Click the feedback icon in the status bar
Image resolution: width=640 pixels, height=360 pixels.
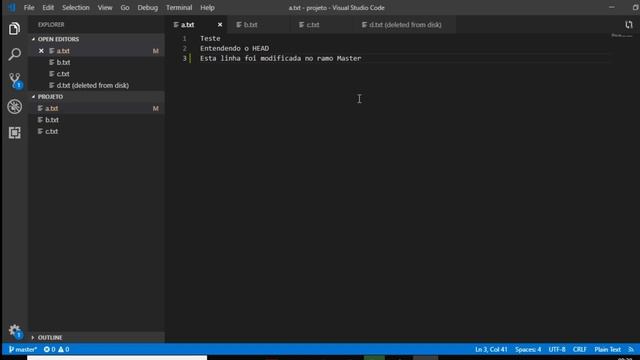pyautogui.click(x=631, y=349)
